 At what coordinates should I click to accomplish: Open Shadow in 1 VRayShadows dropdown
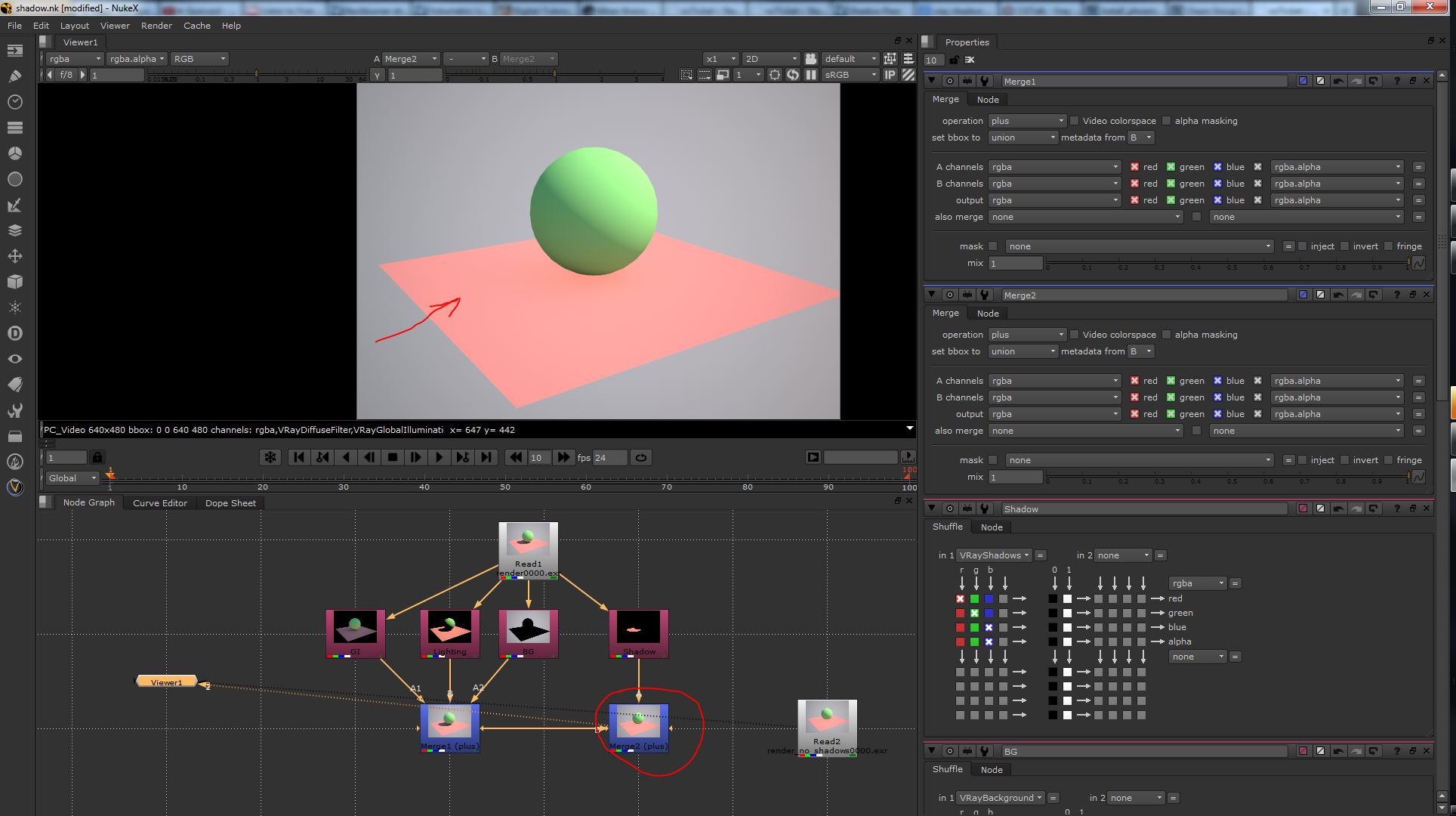[x=994, y=555]
